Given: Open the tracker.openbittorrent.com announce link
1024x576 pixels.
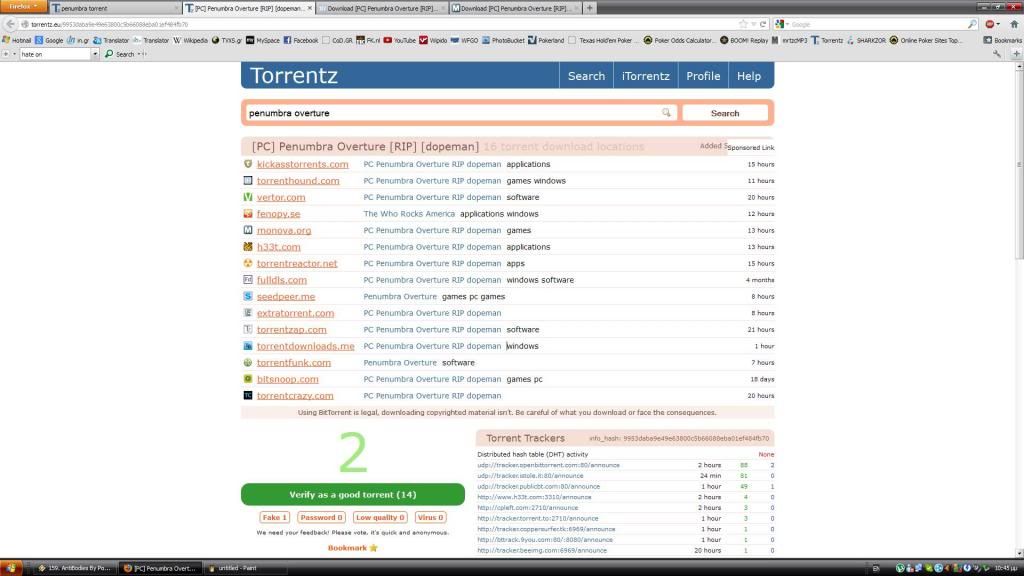Looking at the screenshot, I should coord(549,465).
